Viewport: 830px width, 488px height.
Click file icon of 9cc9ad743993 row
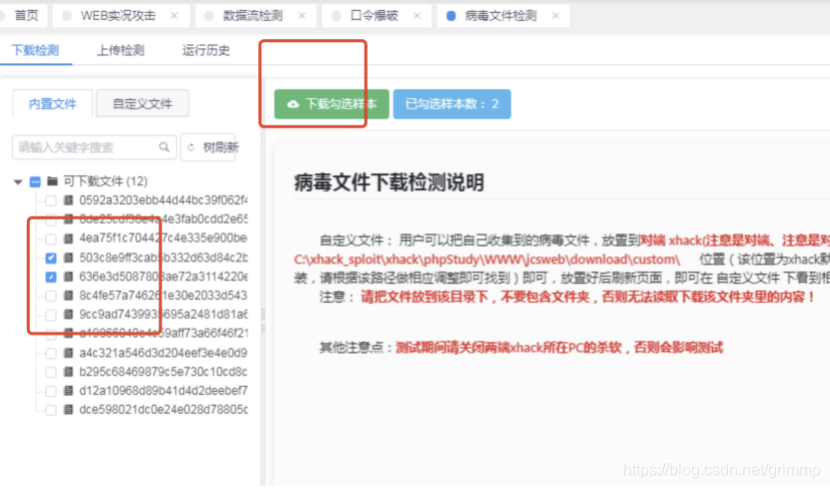point(68,314)
